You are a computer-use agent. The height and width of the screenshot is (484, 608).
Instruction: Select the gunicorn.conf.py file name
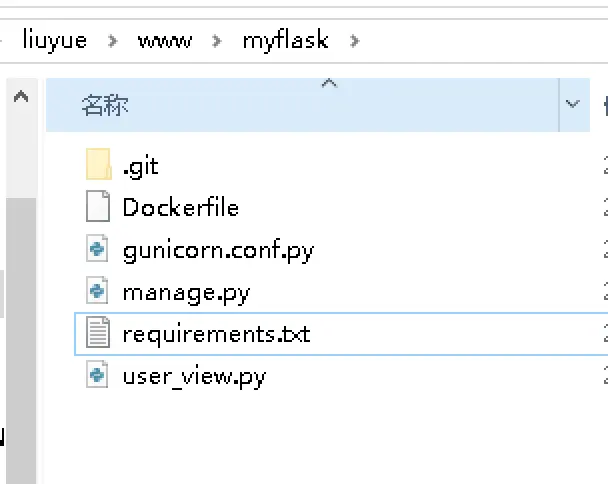point(218,250)
